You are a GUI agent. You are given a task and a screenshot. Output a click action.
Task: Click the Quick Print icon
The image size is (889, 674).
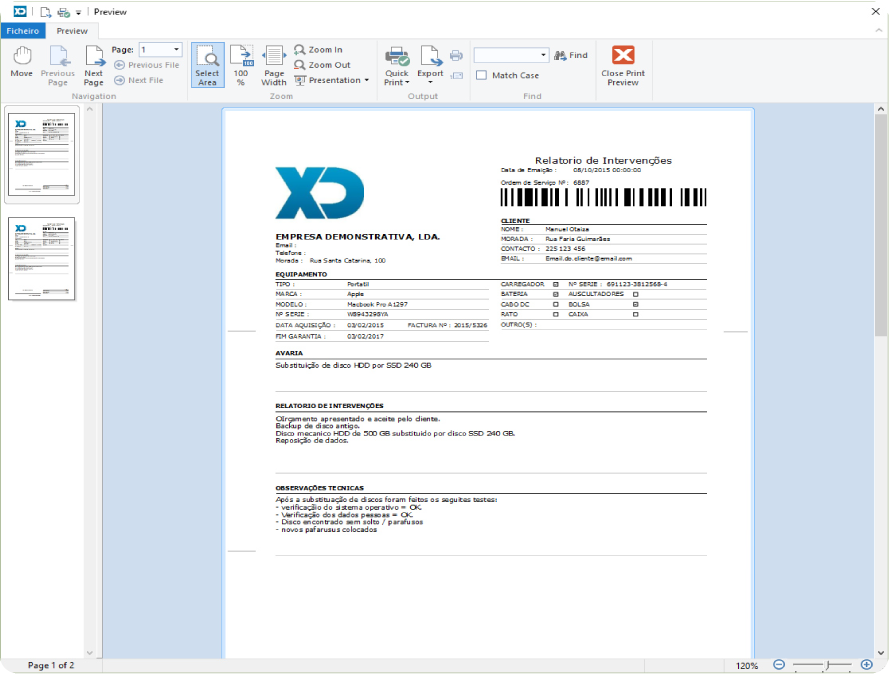point(397,56)
